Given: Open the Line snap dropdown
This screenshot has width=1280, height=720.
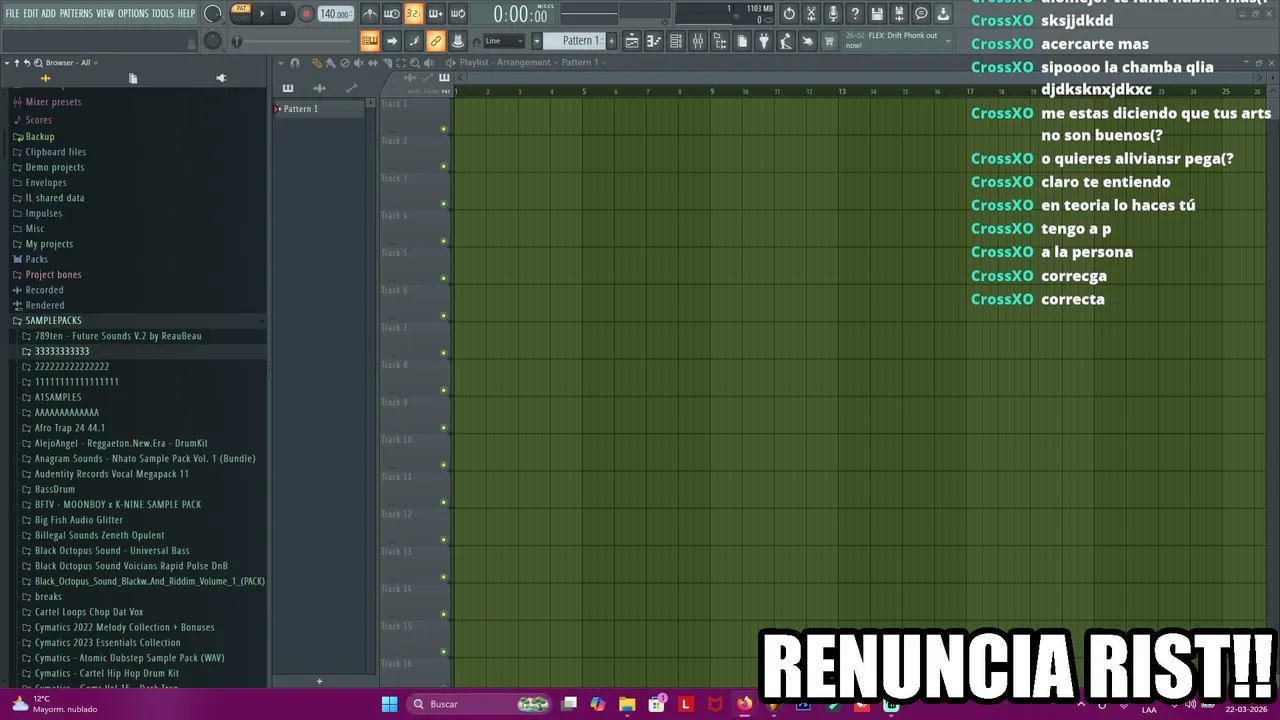Looking at the screenshot, I should tap(504, 41).
